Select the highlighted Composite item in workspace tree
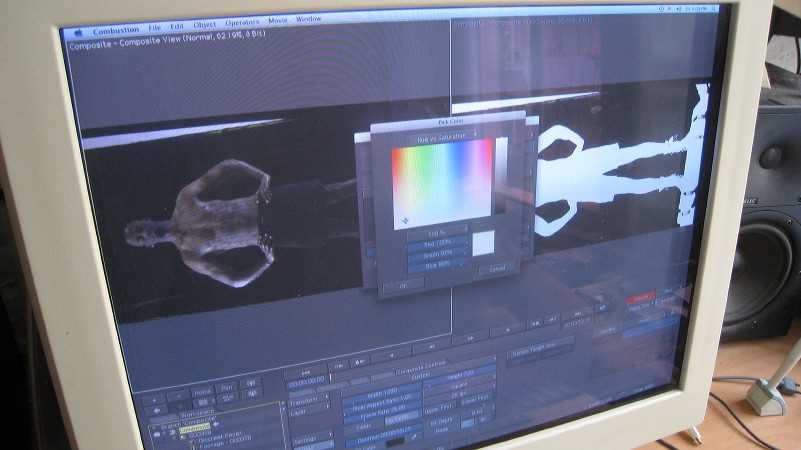Viewport: 801px width, 450px height. pyautogui.click(x=194, y=427)
